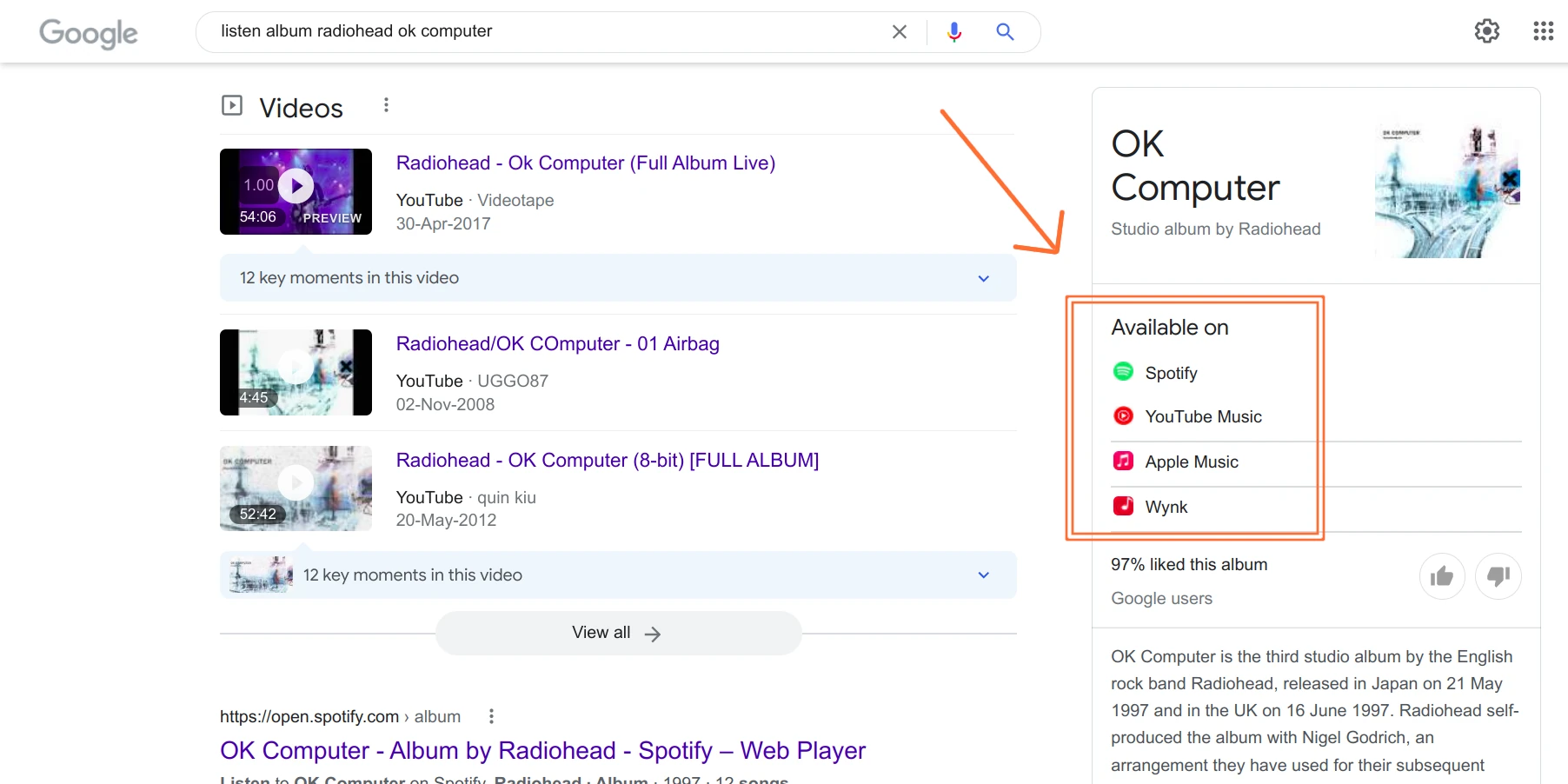
Task: Click the '97% liked this album' text
Action: coord(1189,564)
